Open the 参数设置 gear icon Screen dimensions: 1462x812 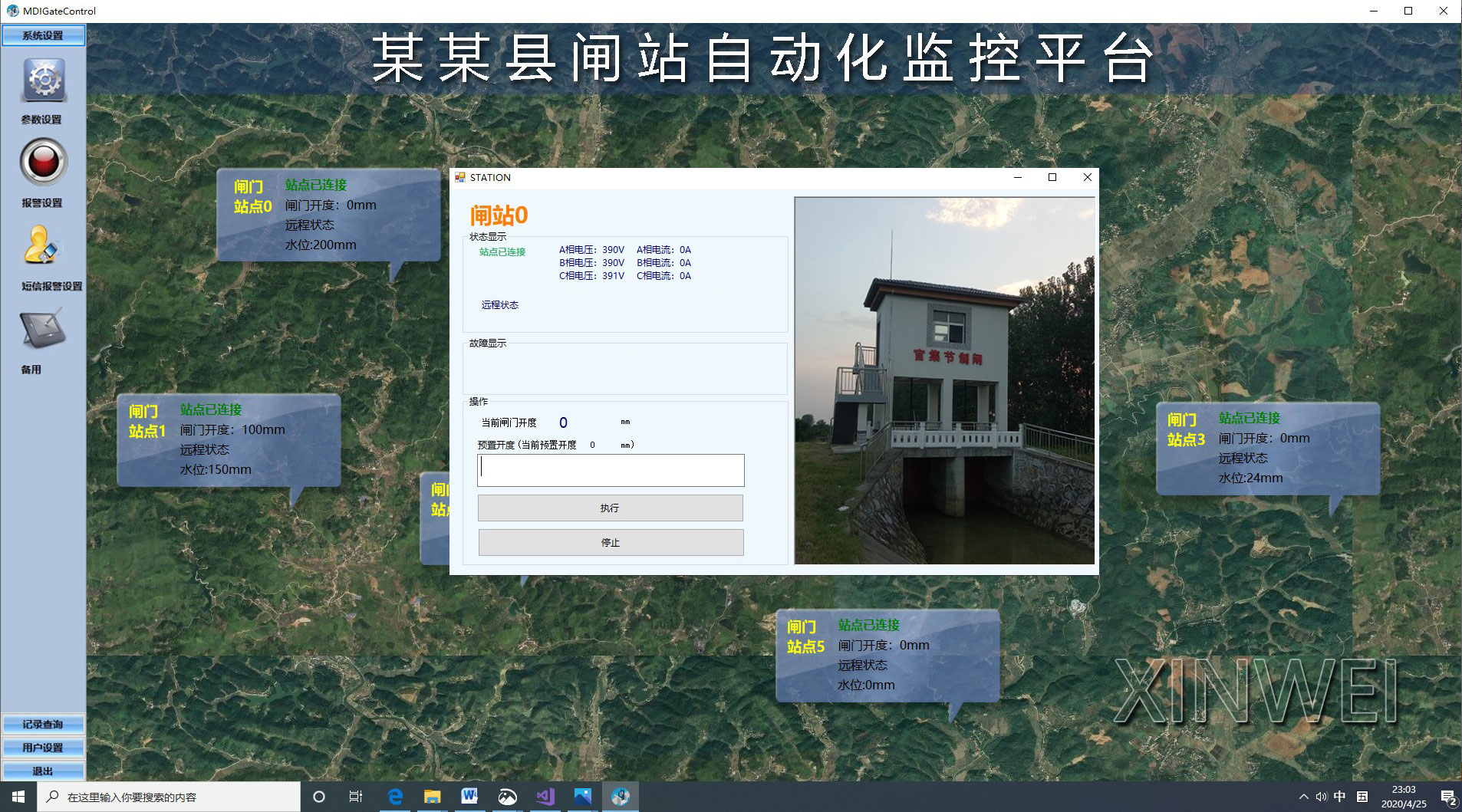coord(44,80)
